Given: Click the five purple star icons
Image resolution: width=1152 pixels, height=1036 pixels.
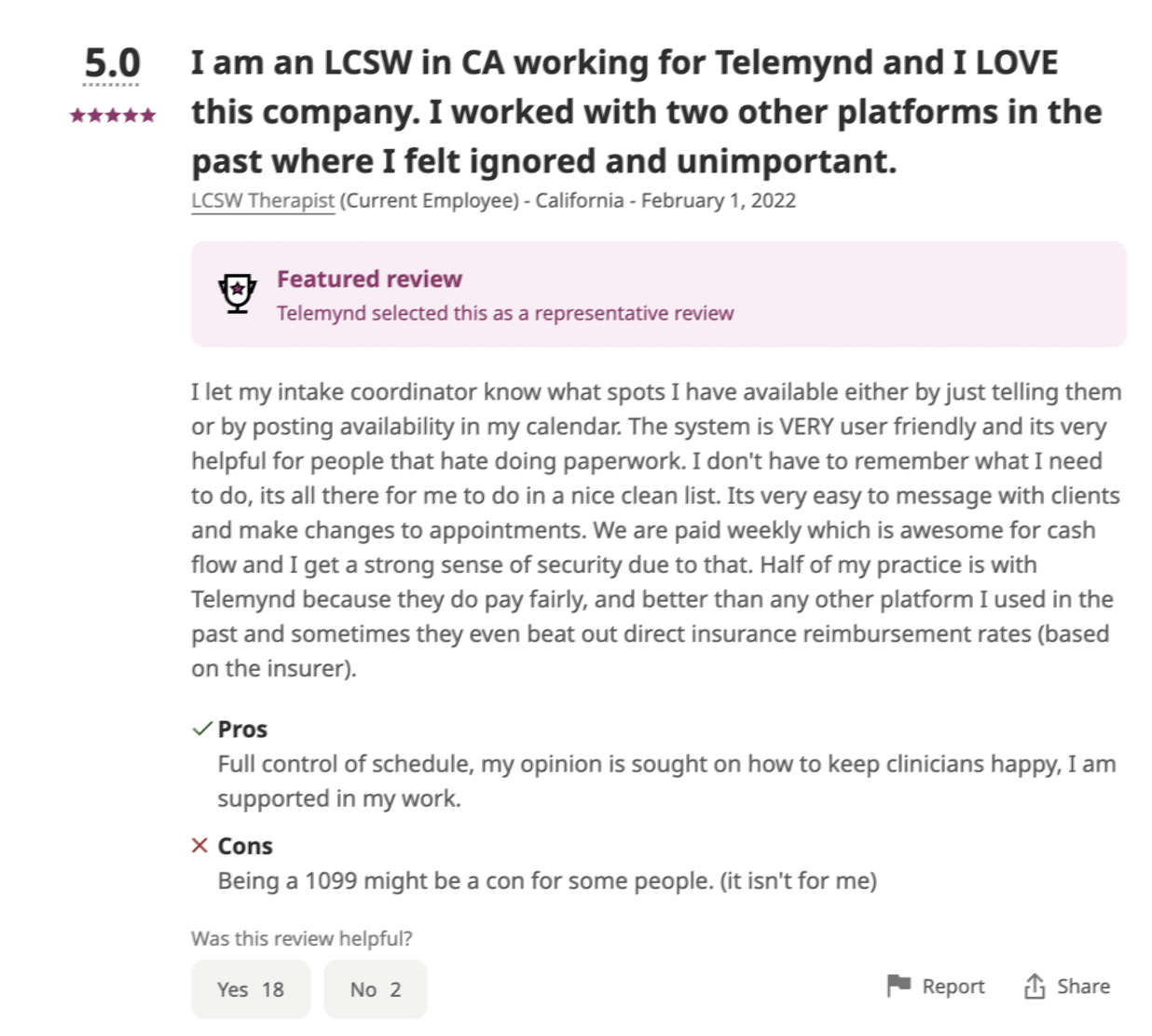Looking at the screenshot, I should 113,116.
